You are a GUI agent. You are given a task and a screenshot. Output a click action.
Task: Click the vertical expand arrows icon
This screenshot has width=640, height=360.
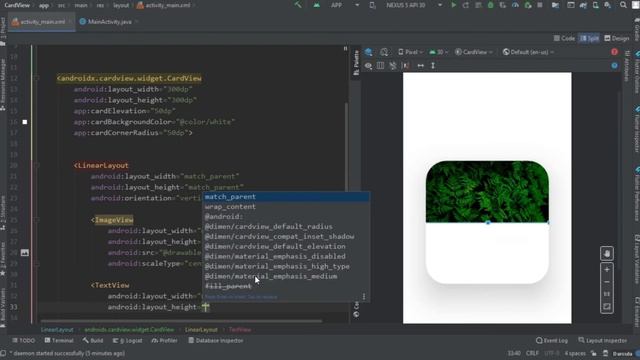tap(433, 66)
